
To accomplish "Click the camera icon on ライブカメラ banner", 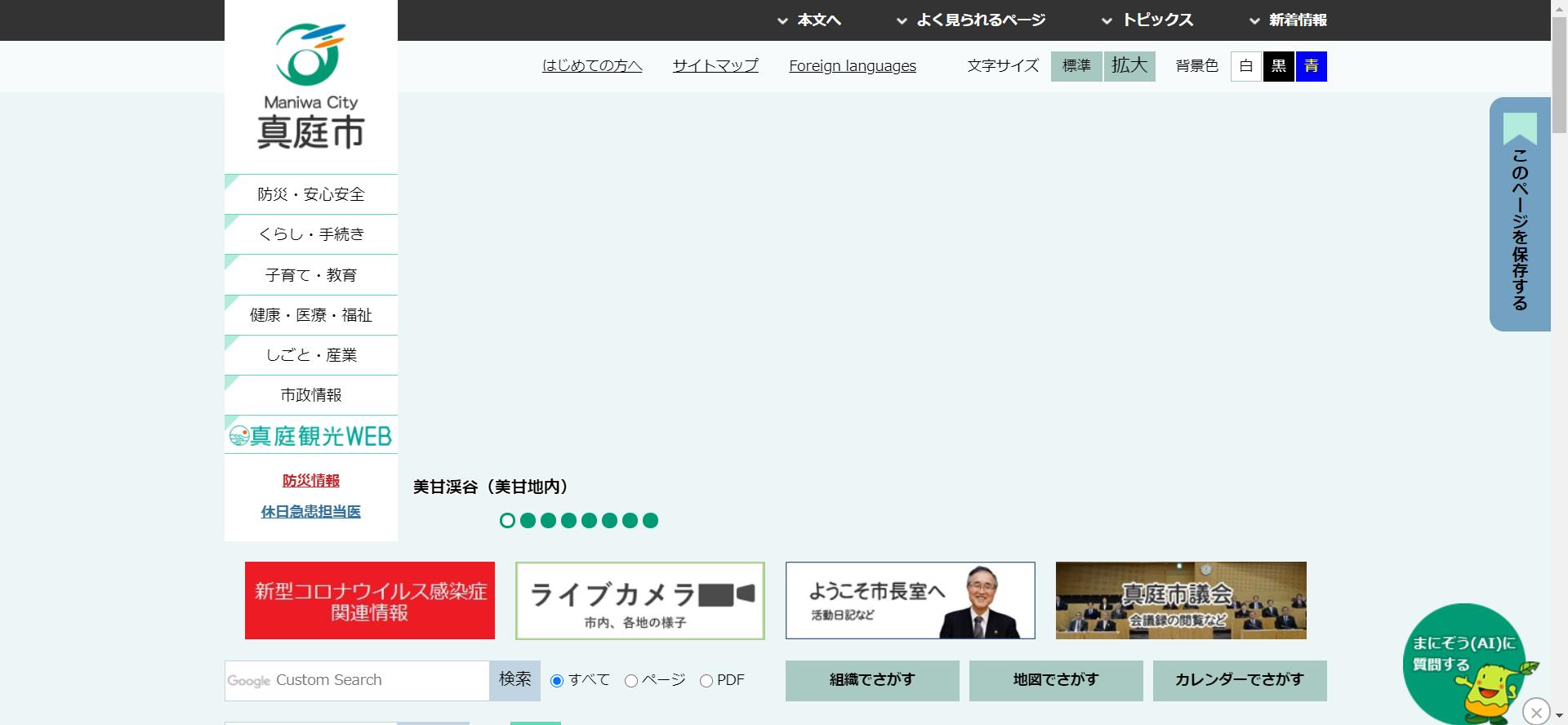I will (x=726, y=594).
